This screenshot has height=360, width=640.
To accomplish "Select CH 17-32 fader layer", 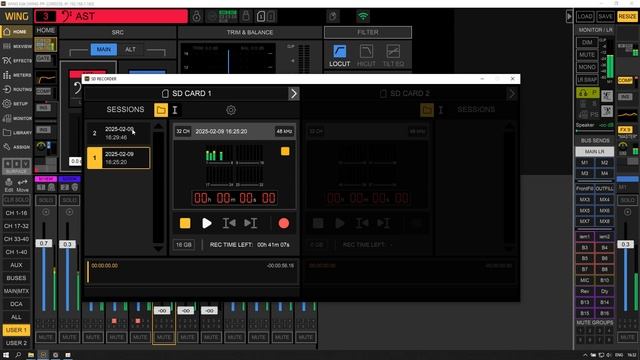I will click(x=16, y=226).
